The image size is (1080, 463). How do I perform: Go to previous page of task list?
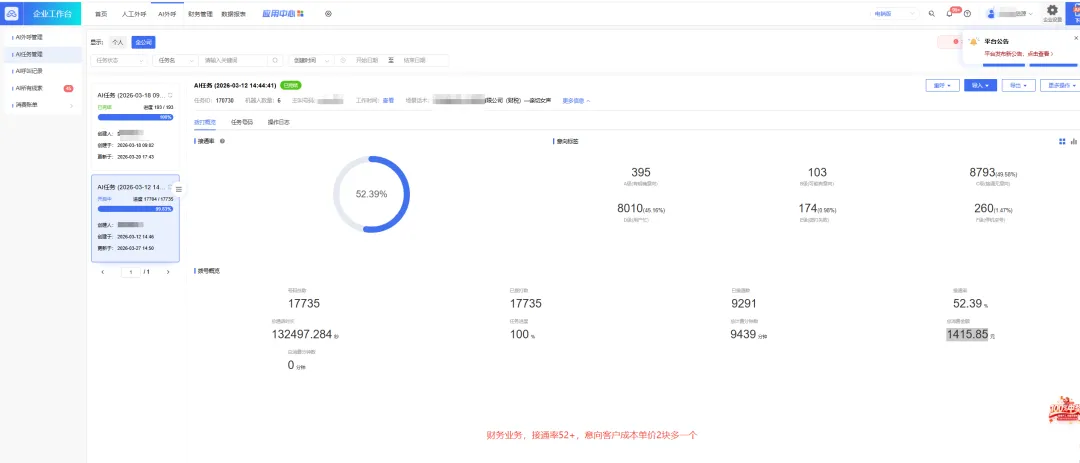coord(103,272)
